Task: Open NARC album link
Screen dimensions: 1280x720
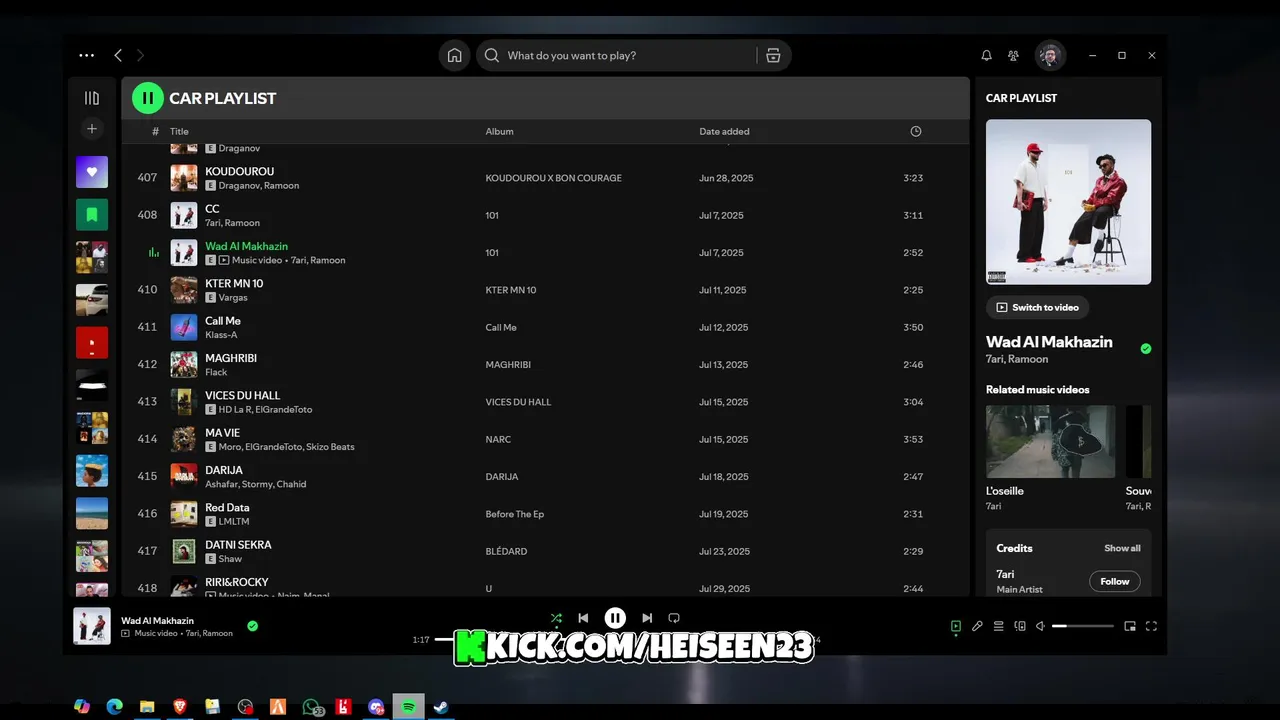Action: point(498,440)
